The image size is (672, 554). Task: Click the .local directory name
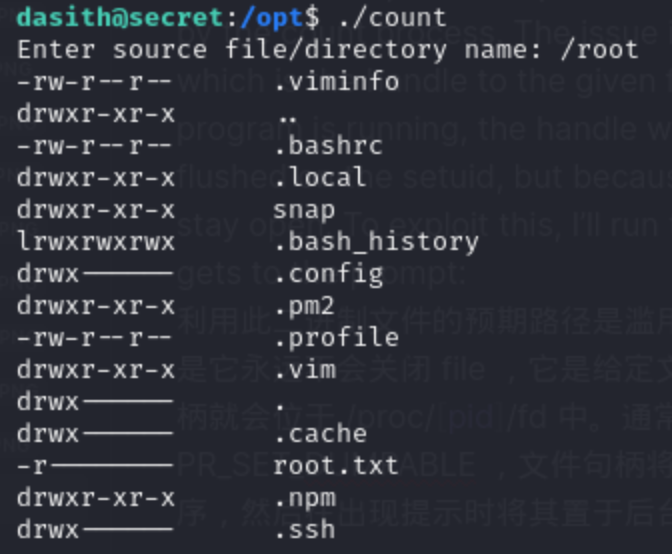click(x=320, y=177)
